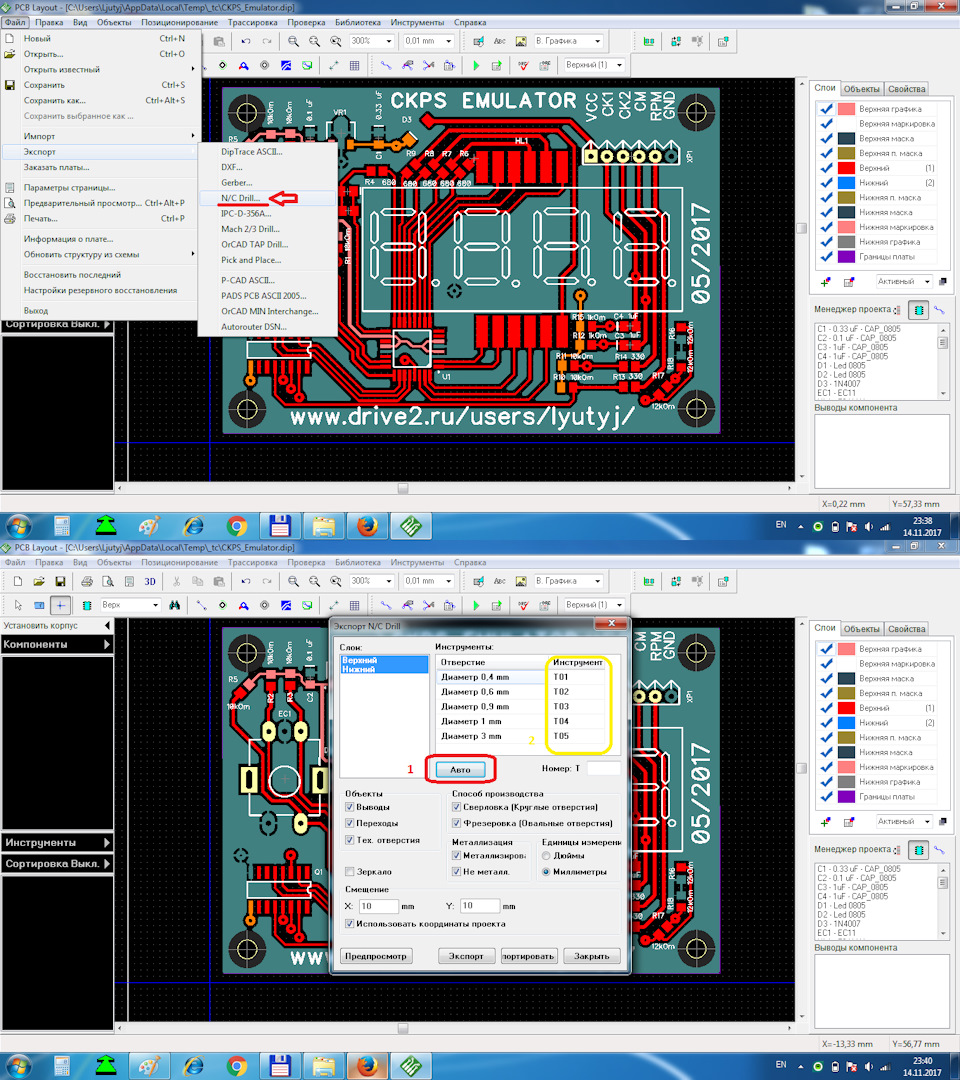Viewport: 960px width, 1080px height.
Task: Select the Place Via tool in the lower window
Action: (x=222, y=605)
